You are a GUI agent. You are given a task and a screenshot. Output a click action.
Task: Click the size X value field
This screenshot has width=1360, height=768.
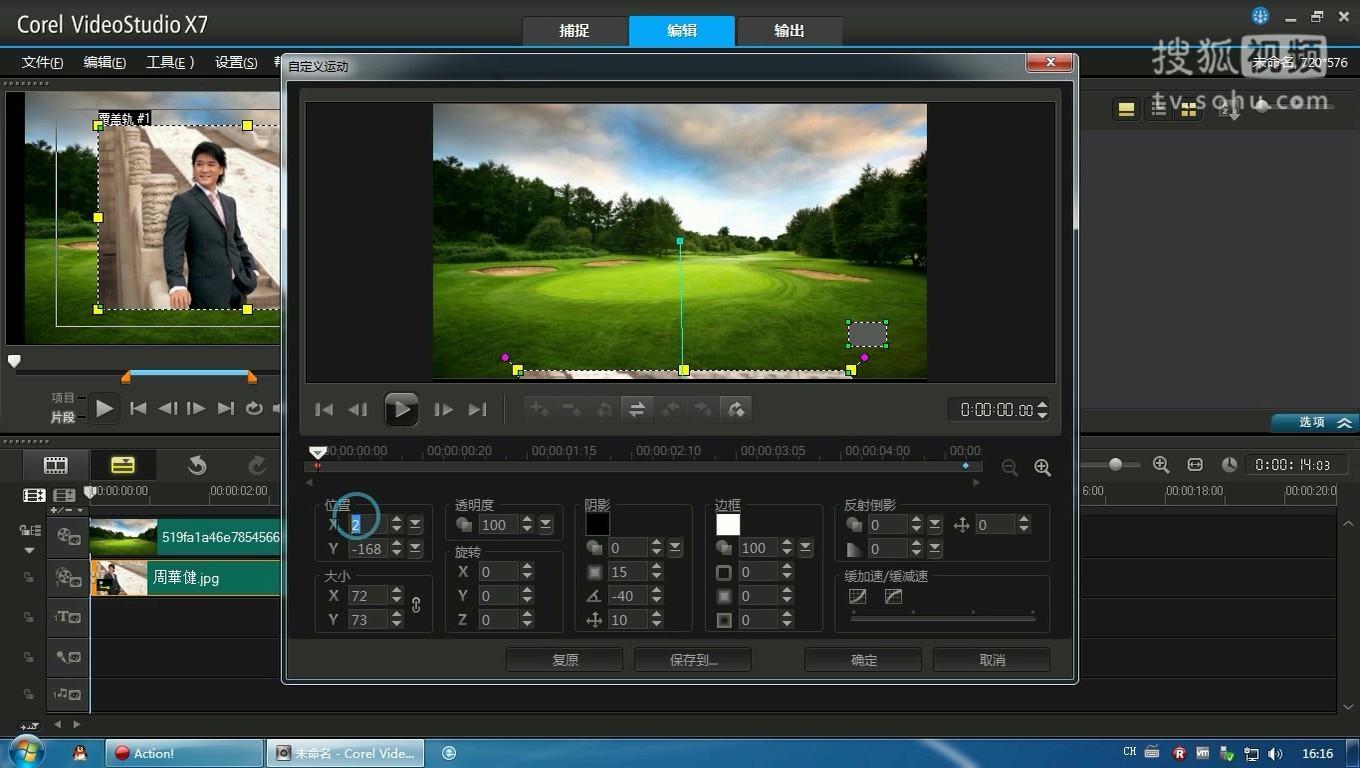point(368,596)
